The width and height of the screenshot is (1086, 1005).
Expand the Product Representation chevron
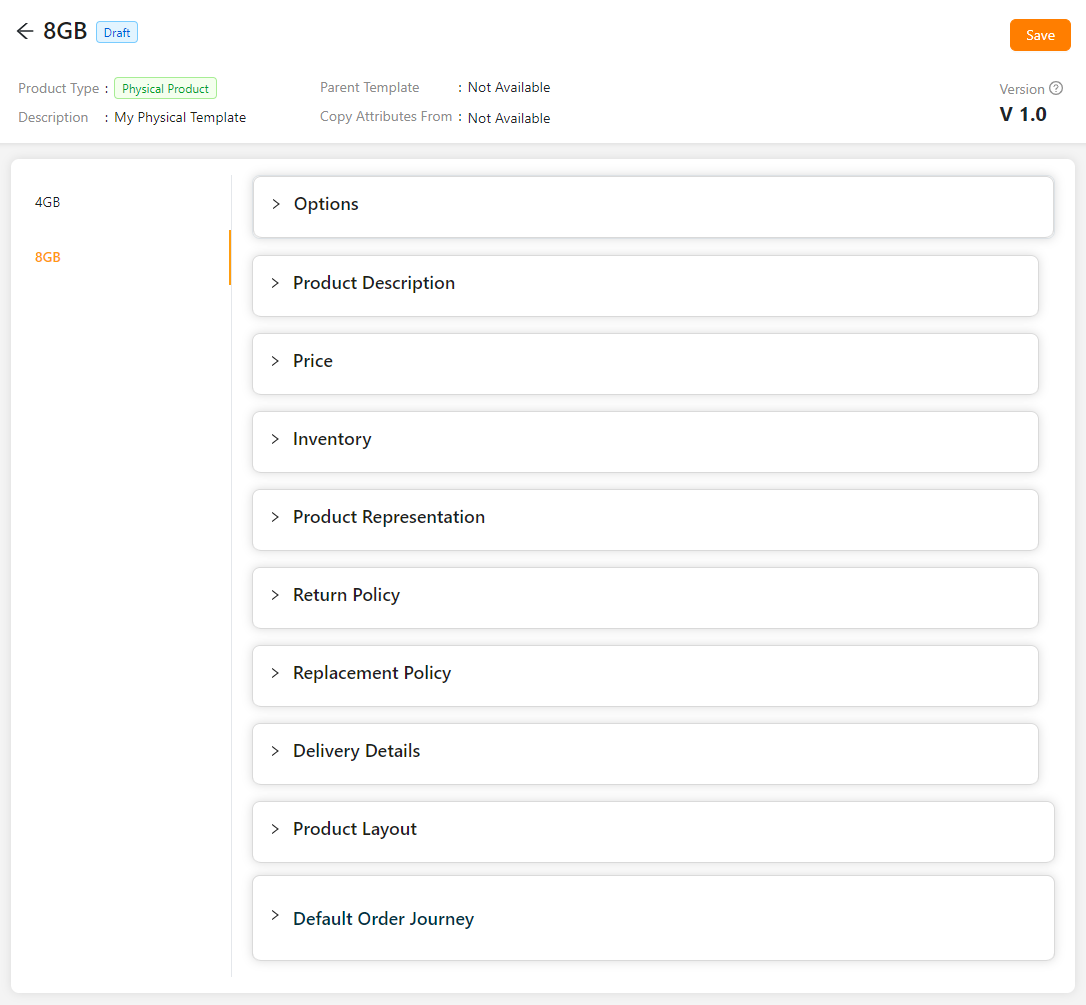(x=275, y=517)
